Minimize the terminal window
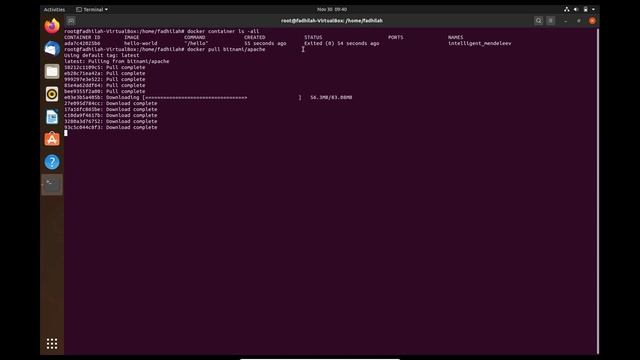The image size is (640, 360). [x=566, y=20]
